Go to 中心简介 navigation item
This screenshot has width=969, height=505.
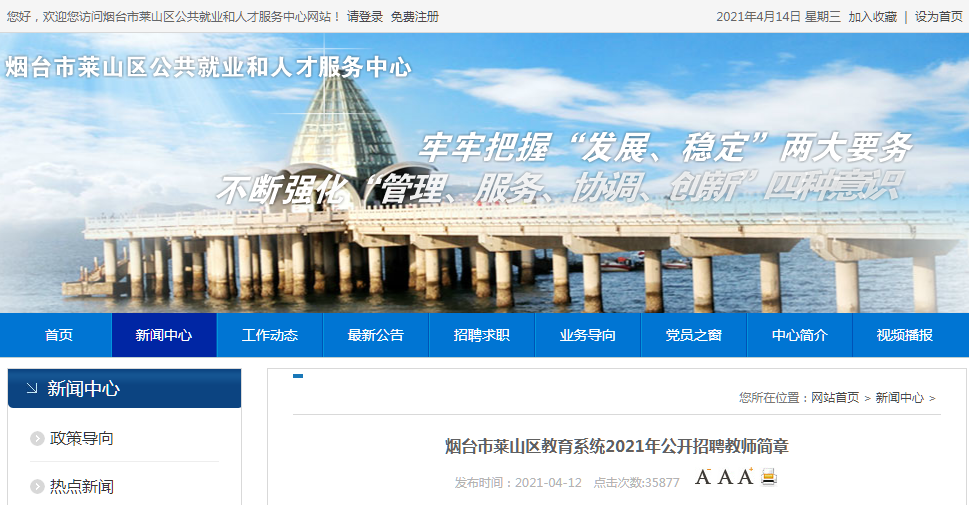tap(800, 335)
